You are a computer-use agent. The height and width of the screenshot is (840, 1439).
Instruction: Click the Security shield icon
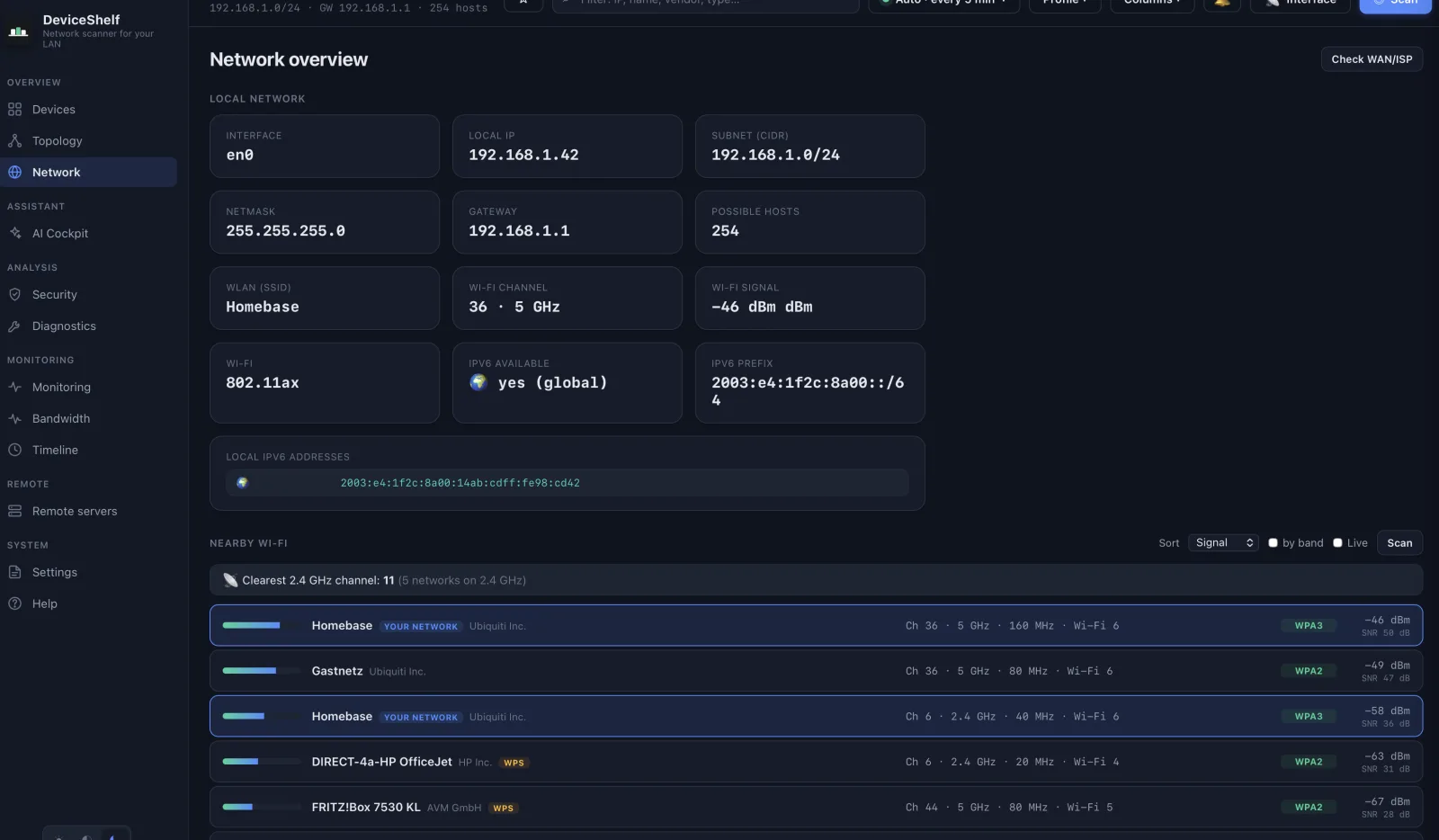pyautogui.click(x=14, y=295)
